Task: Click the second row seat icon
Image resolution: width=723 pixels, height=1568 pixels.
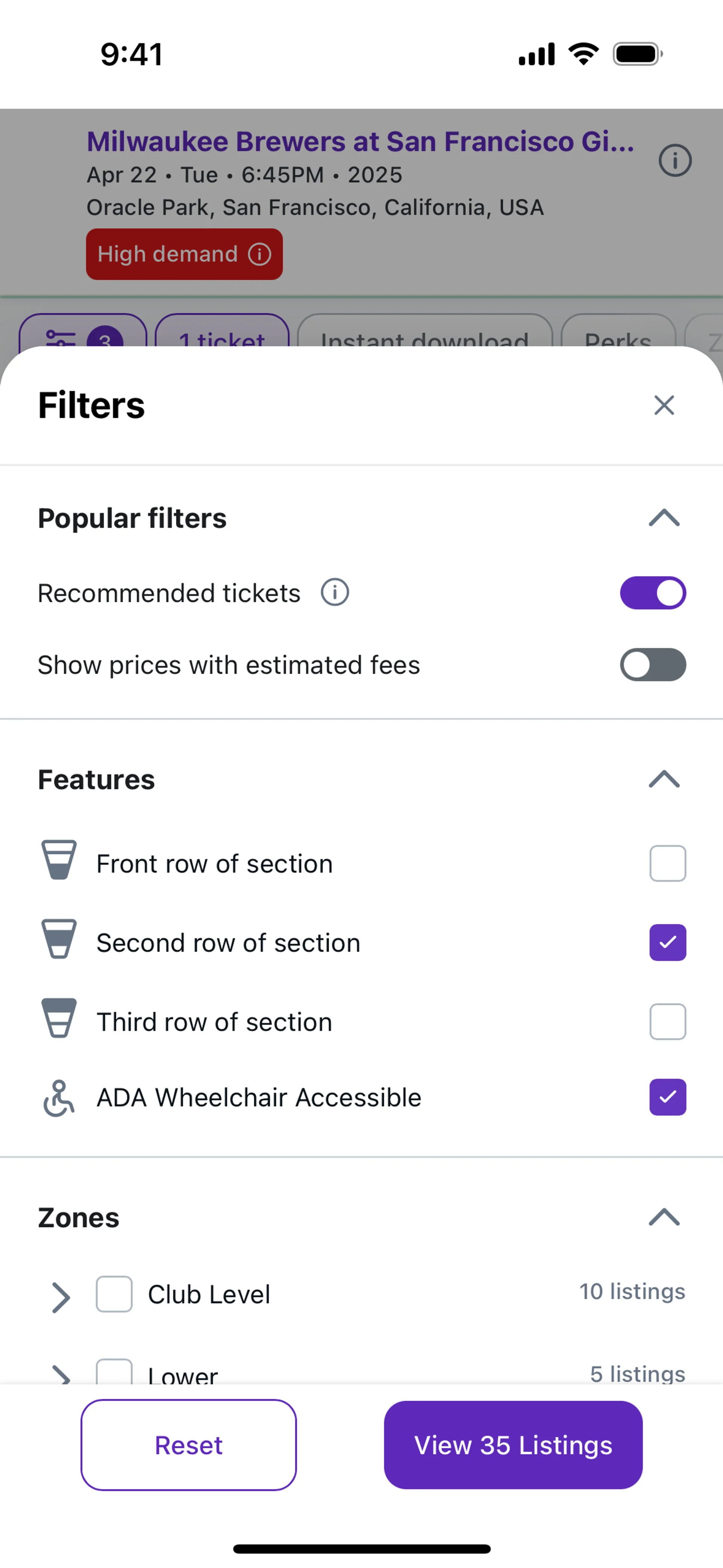Action: click(x=59, y=938)
